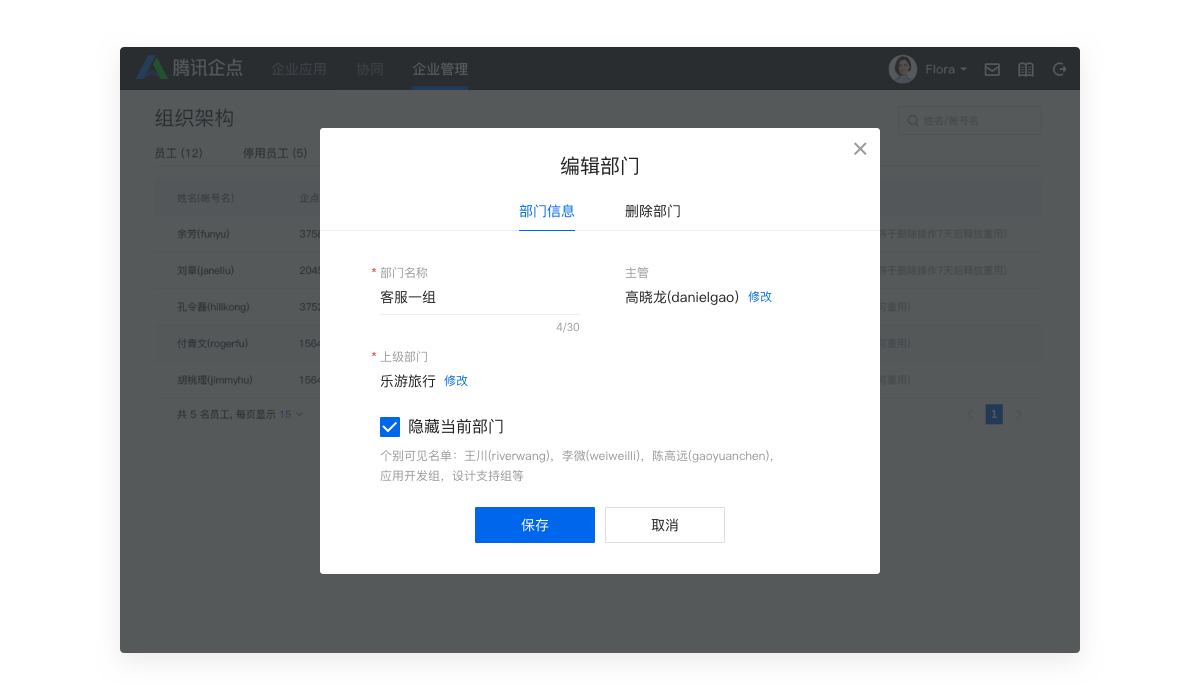Close the 编辑部门 dialog with X
The image size is (1200, 700).
(859, 149)
